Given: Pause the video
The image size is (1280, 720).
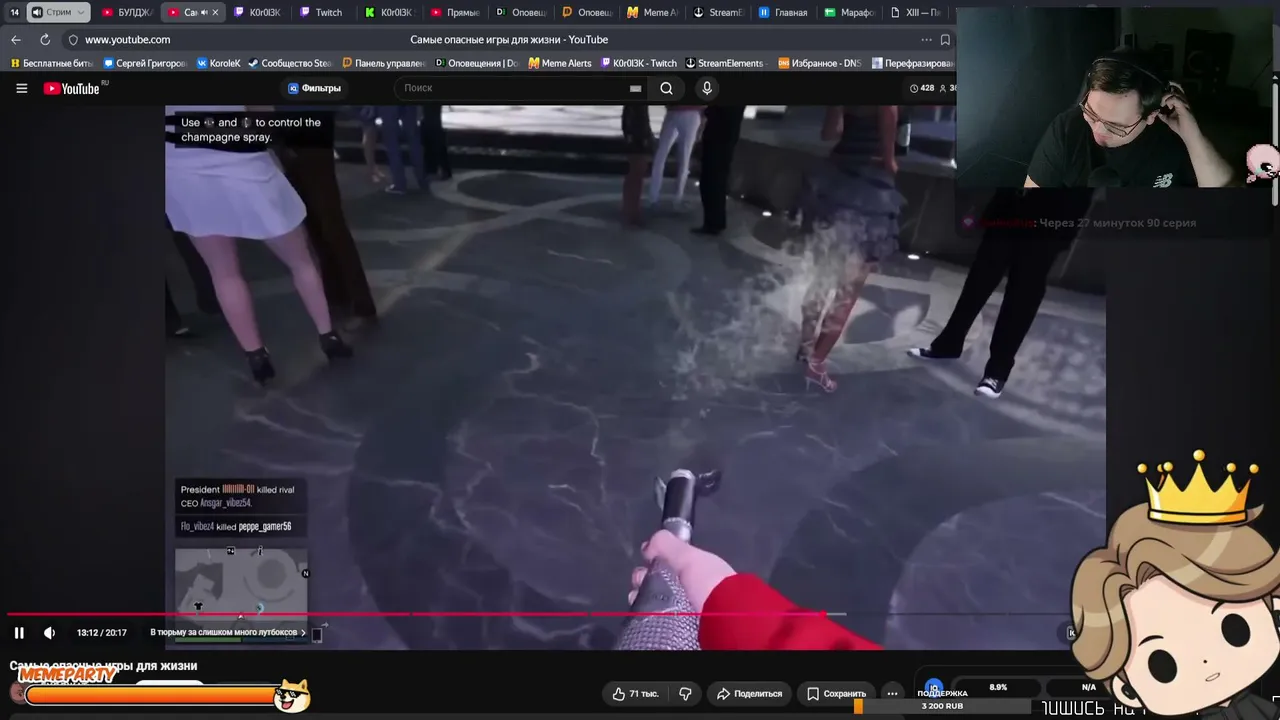Looking at the screenshot, I should tap(19, 632).
